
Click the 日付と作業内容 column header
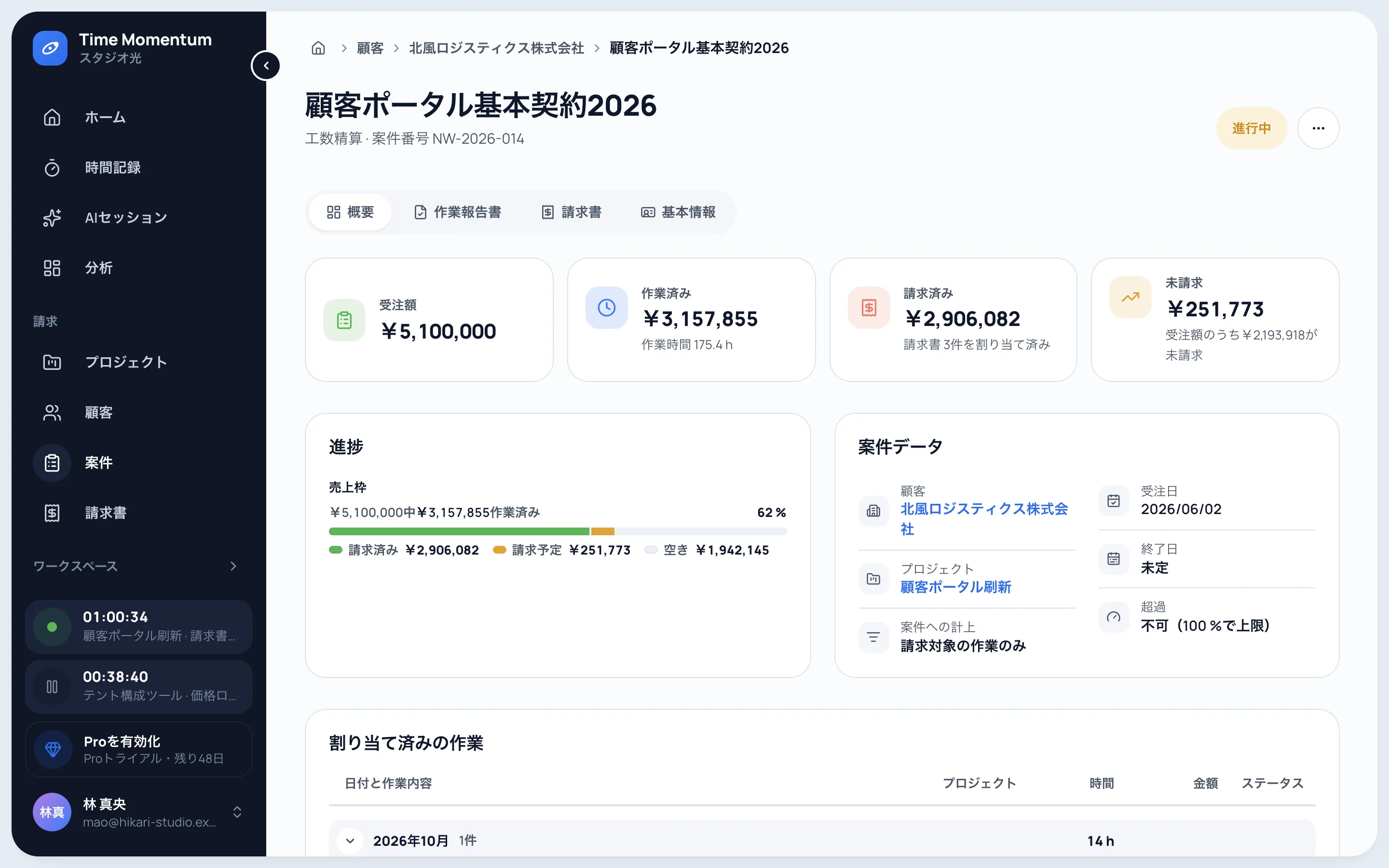tap(388, 784)
